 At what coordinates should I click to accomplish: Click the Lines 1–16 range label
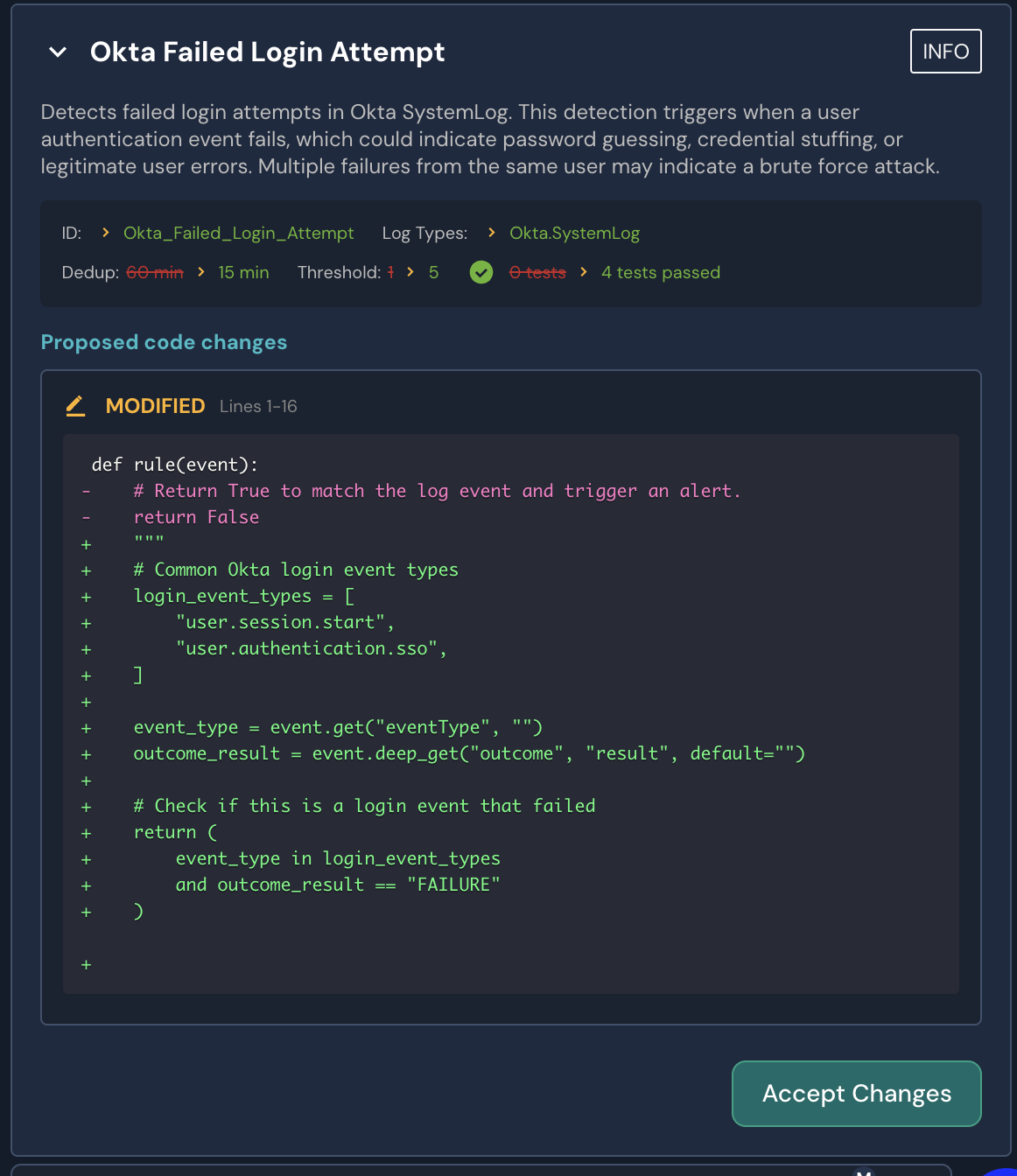258,407
